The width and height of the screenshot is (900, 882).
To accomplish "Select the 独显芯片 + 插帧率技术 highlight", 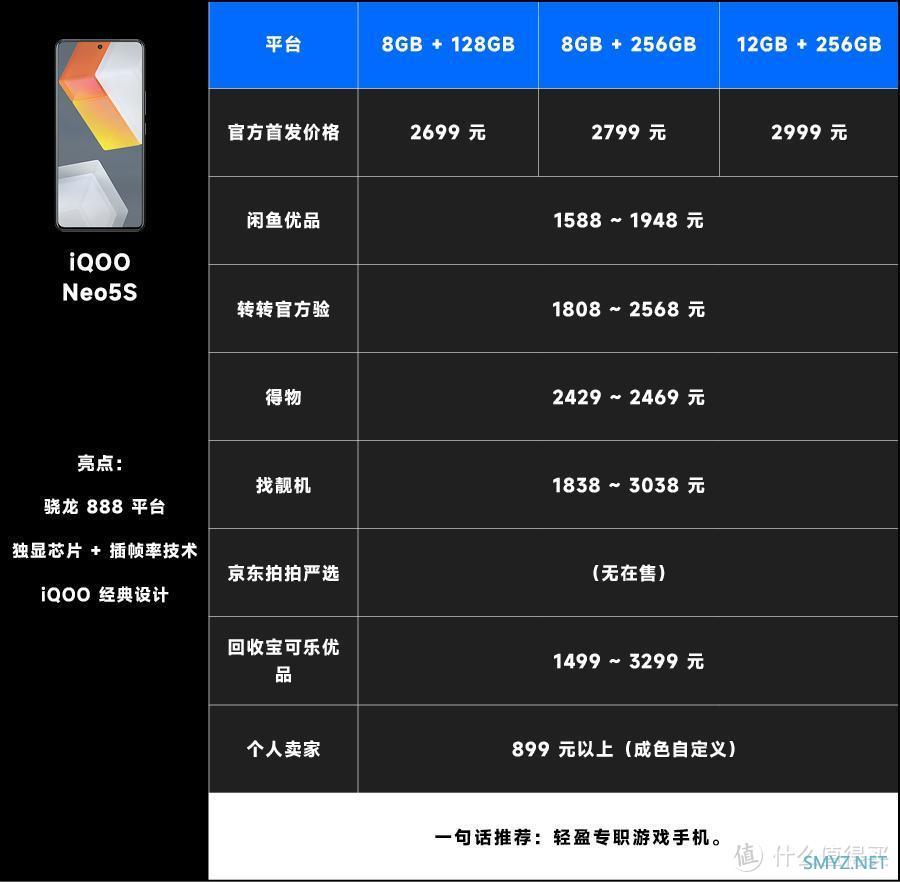I will tap(104, 551).
